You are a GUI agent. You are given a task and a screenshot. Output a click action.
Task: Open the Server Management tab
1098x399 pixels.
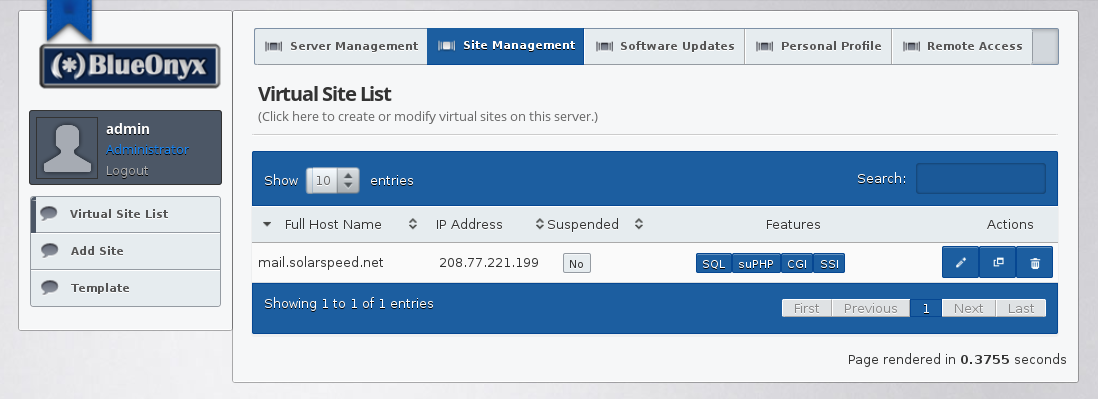pyautogui.click(x=341, y=46)
